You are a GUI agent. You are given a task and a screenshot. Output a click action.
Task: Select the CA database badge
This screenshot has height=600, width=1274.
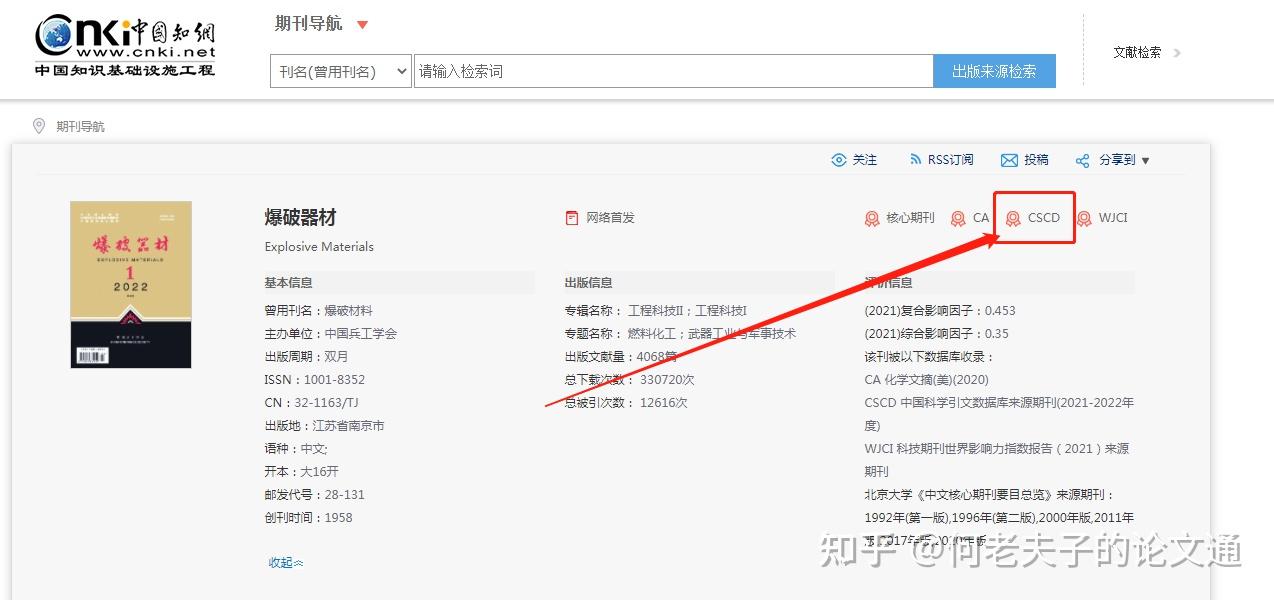(x=970, y=217)
